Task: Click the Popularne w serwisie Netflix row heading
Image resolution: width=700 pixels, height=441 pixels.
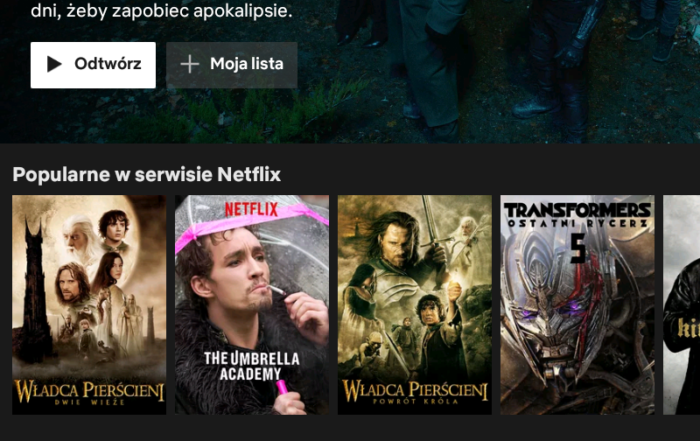Action: coord(146,175)
